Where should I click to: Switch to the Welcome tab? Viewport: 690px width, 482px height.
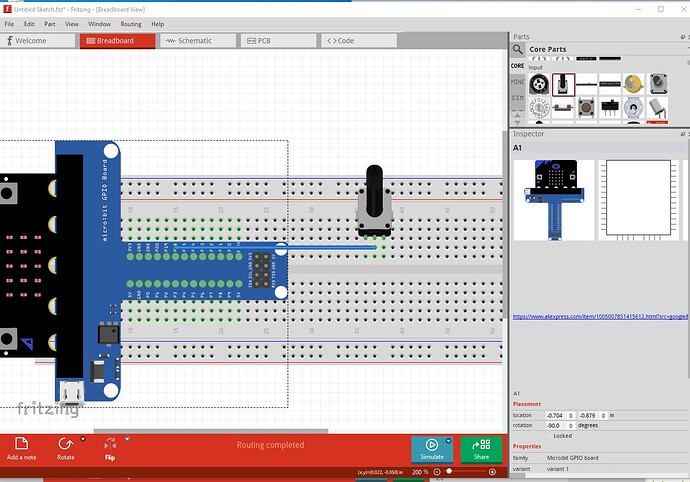[38, 41]
